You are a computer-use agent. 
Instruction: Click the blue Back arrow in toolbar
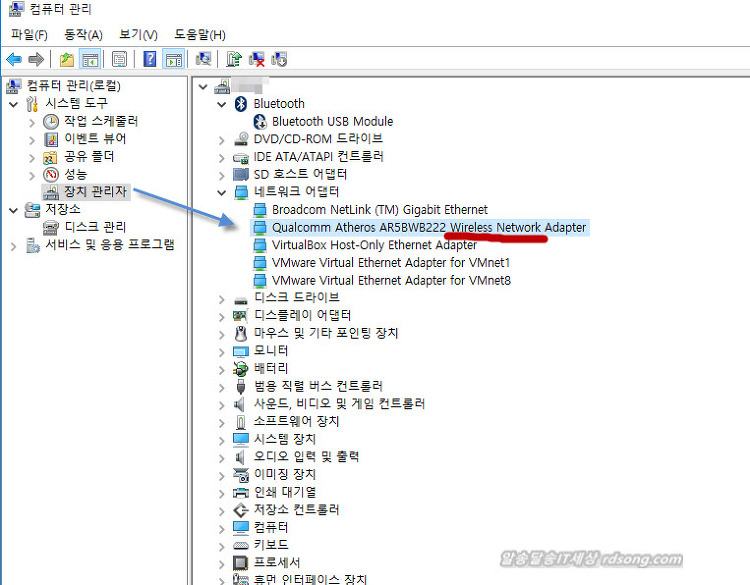[14, 59]
